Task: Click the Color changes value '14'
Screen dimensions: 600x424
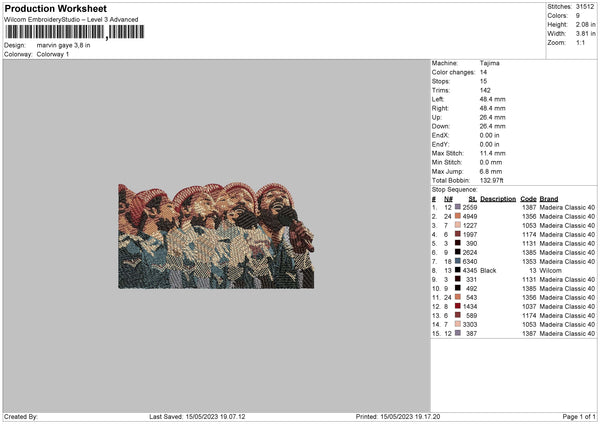Action: (483, 72)
